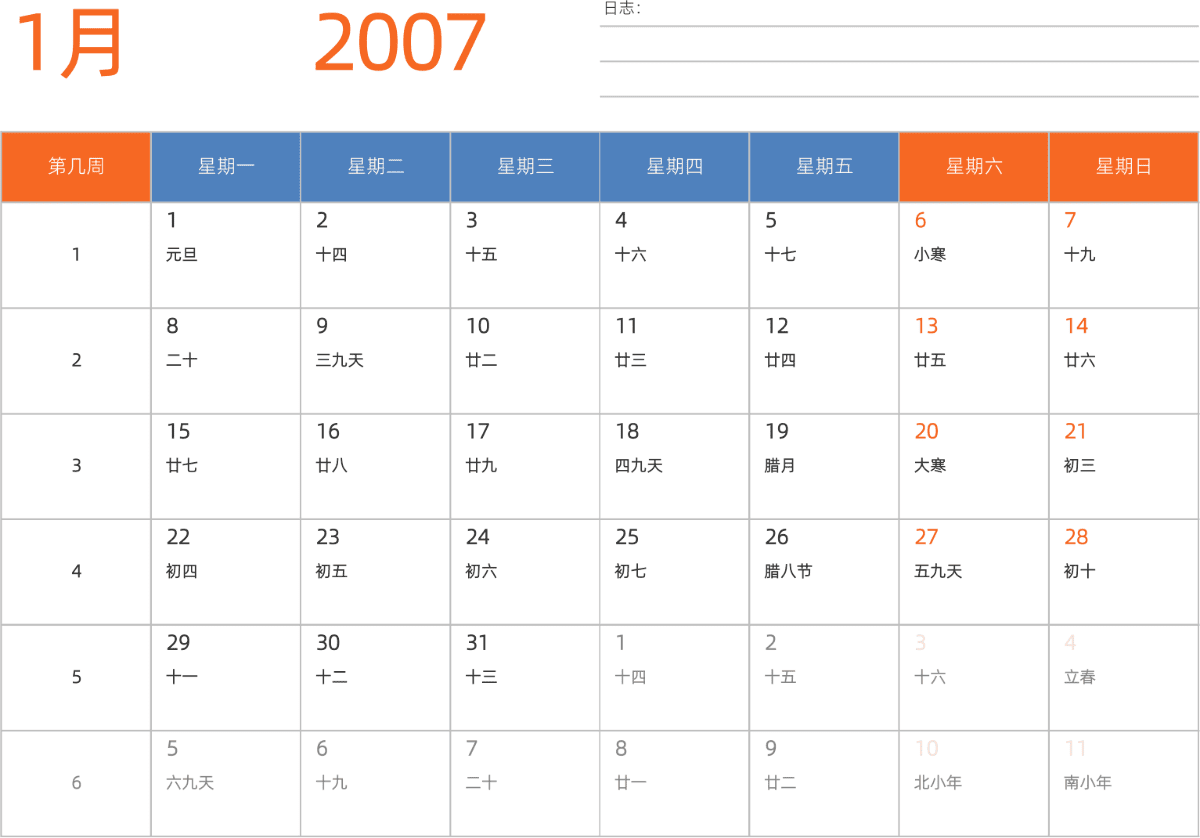Select the 星期一 column header
This screenshot has width=1200, height=838.
(x=226, y=167)
